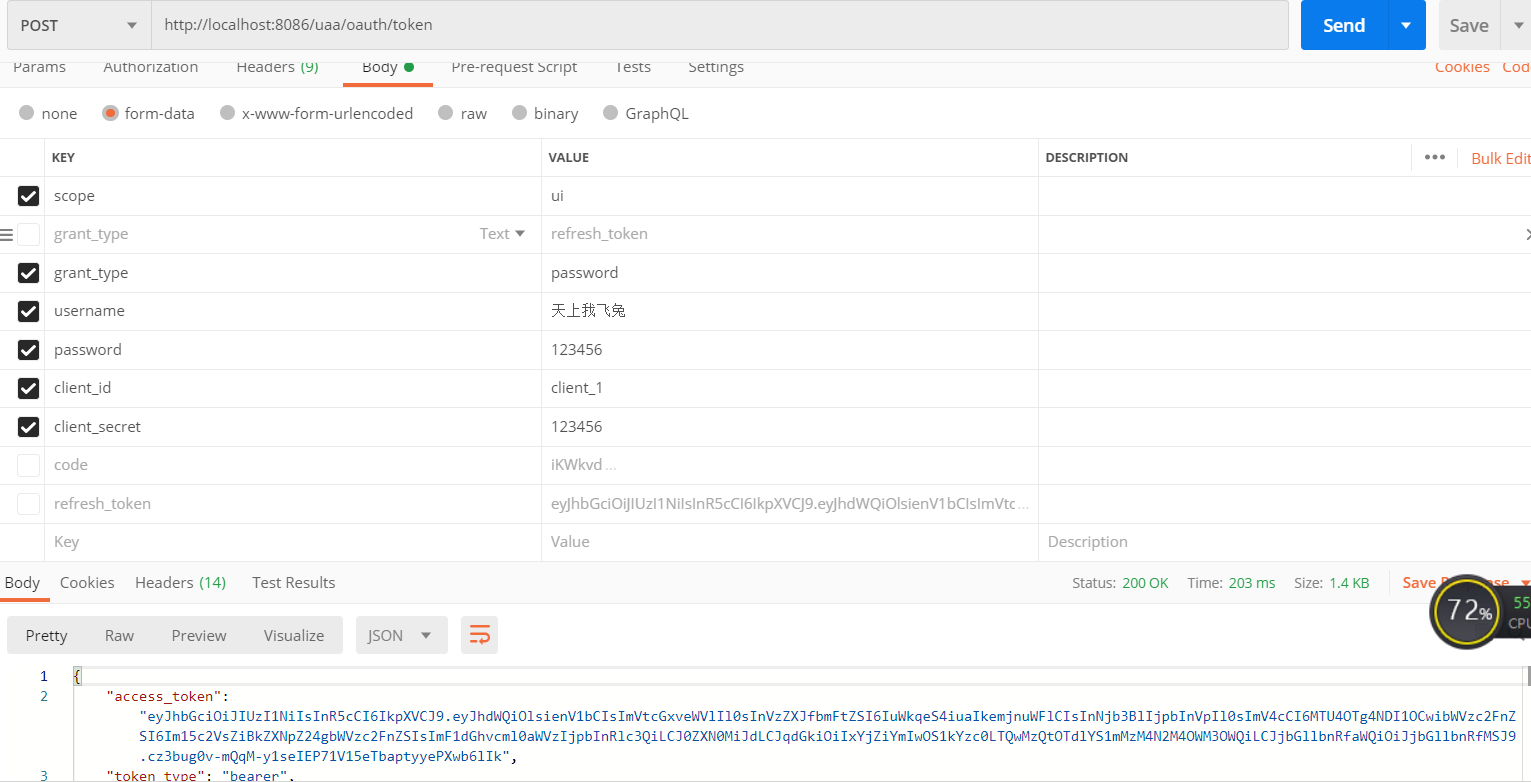Open the response Cookies tab
Image resolution: width=1531 pixels, height=782 pixels.
(x=87, y=583)
